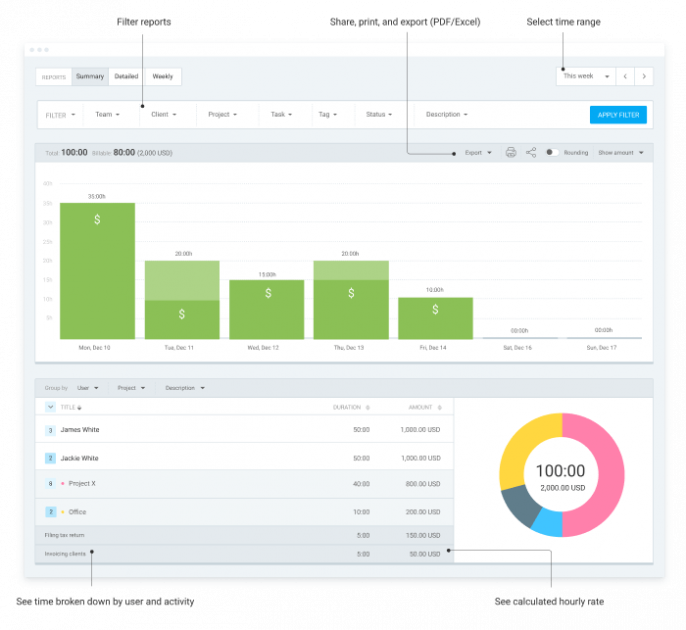
Task: Sort by Duration column arrows
Action: (367, 408)
